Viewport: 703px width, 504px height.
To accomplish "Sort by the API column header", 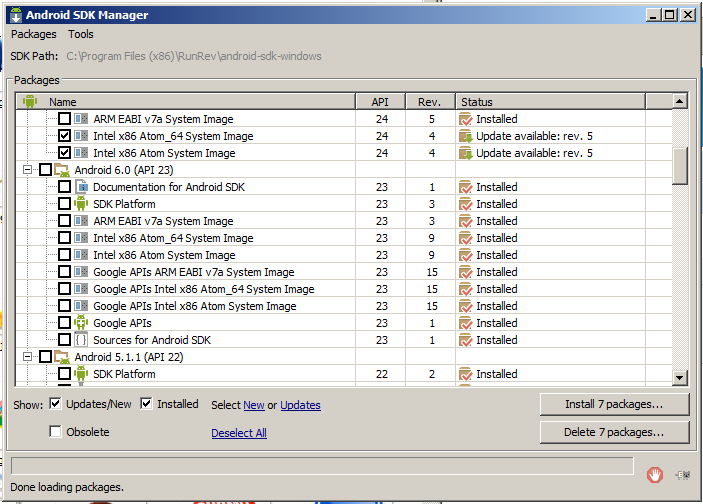I will [x=380, y=102].
